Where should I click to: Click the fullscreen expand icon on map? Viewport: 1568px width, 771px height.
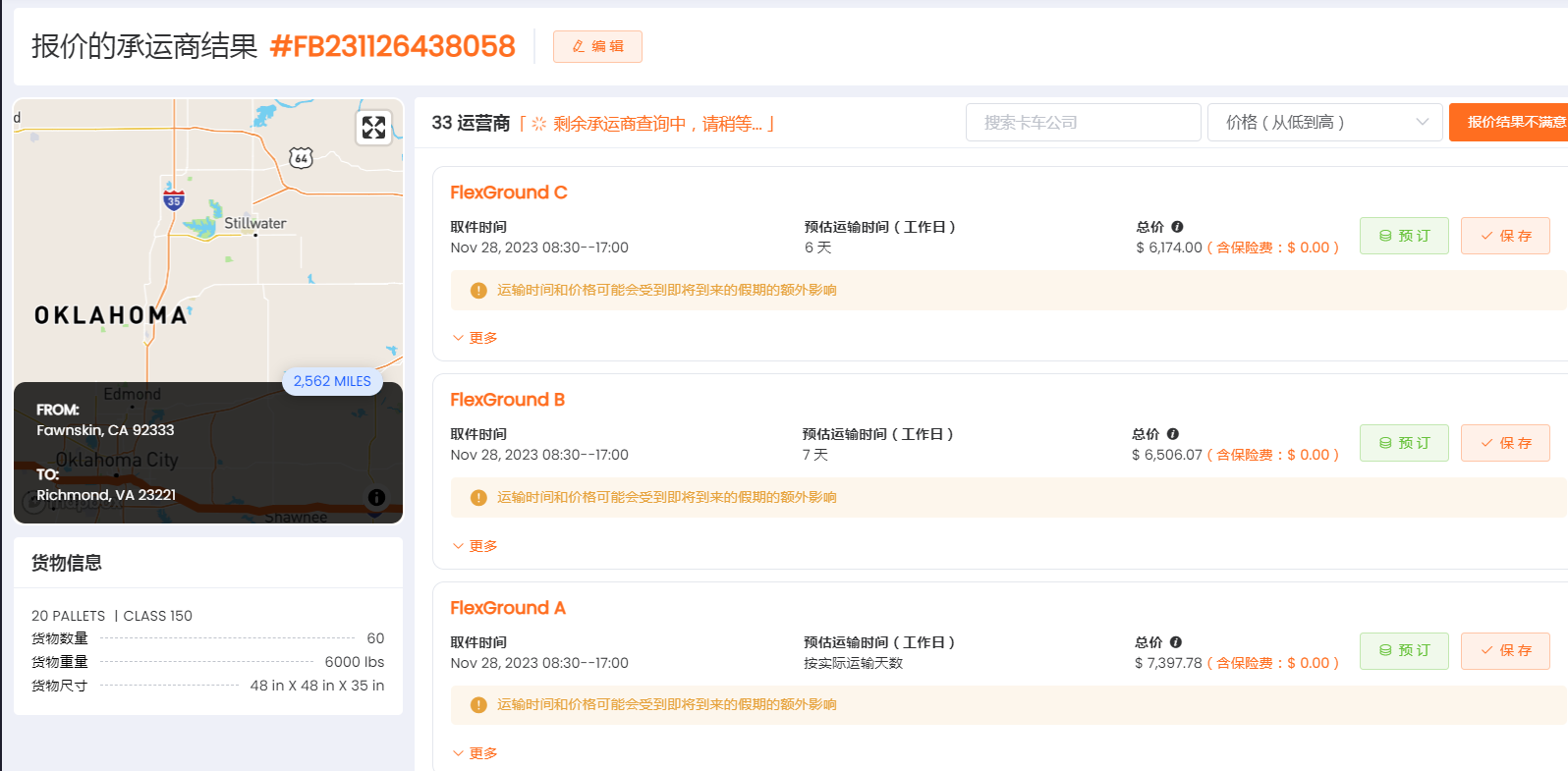(x=373, y=128)
